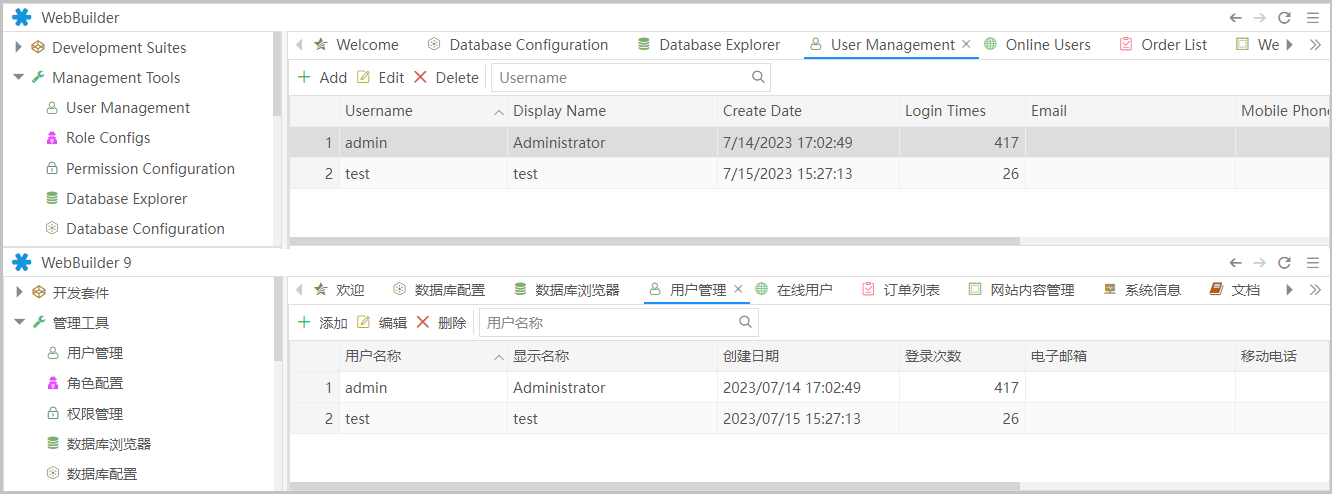Click the search magnifier in 用户名称 field
The width and height of the screenshot is (1332, 494).
click(745, 322)
